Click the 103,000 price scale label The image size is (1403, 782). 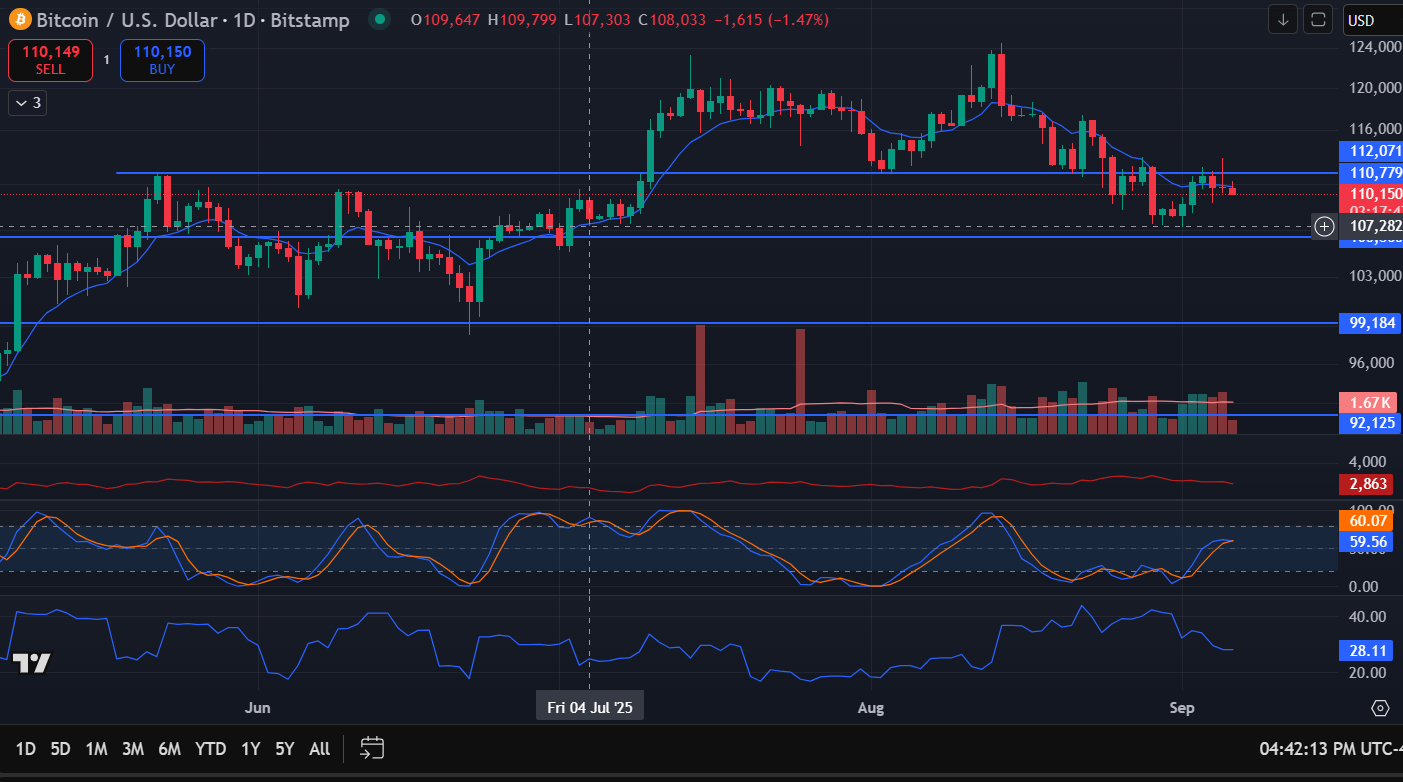click(x=1373, y=276)
